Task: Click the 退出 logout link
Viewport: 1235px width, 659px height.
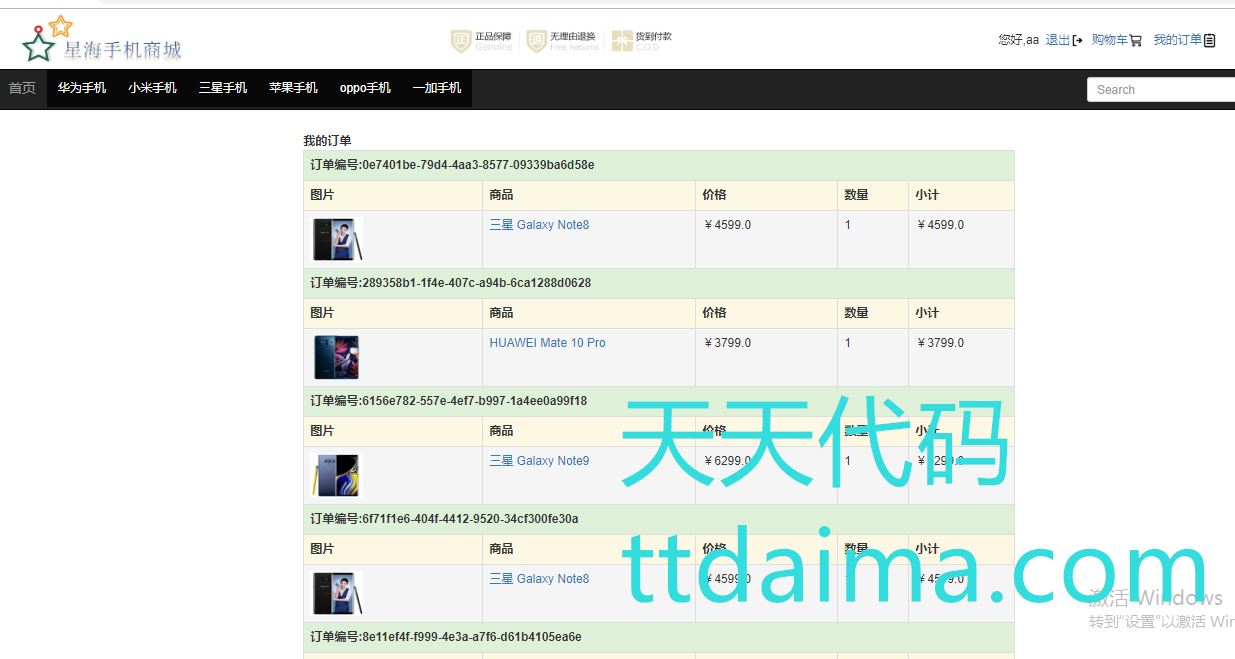Action: point(1057,40)
